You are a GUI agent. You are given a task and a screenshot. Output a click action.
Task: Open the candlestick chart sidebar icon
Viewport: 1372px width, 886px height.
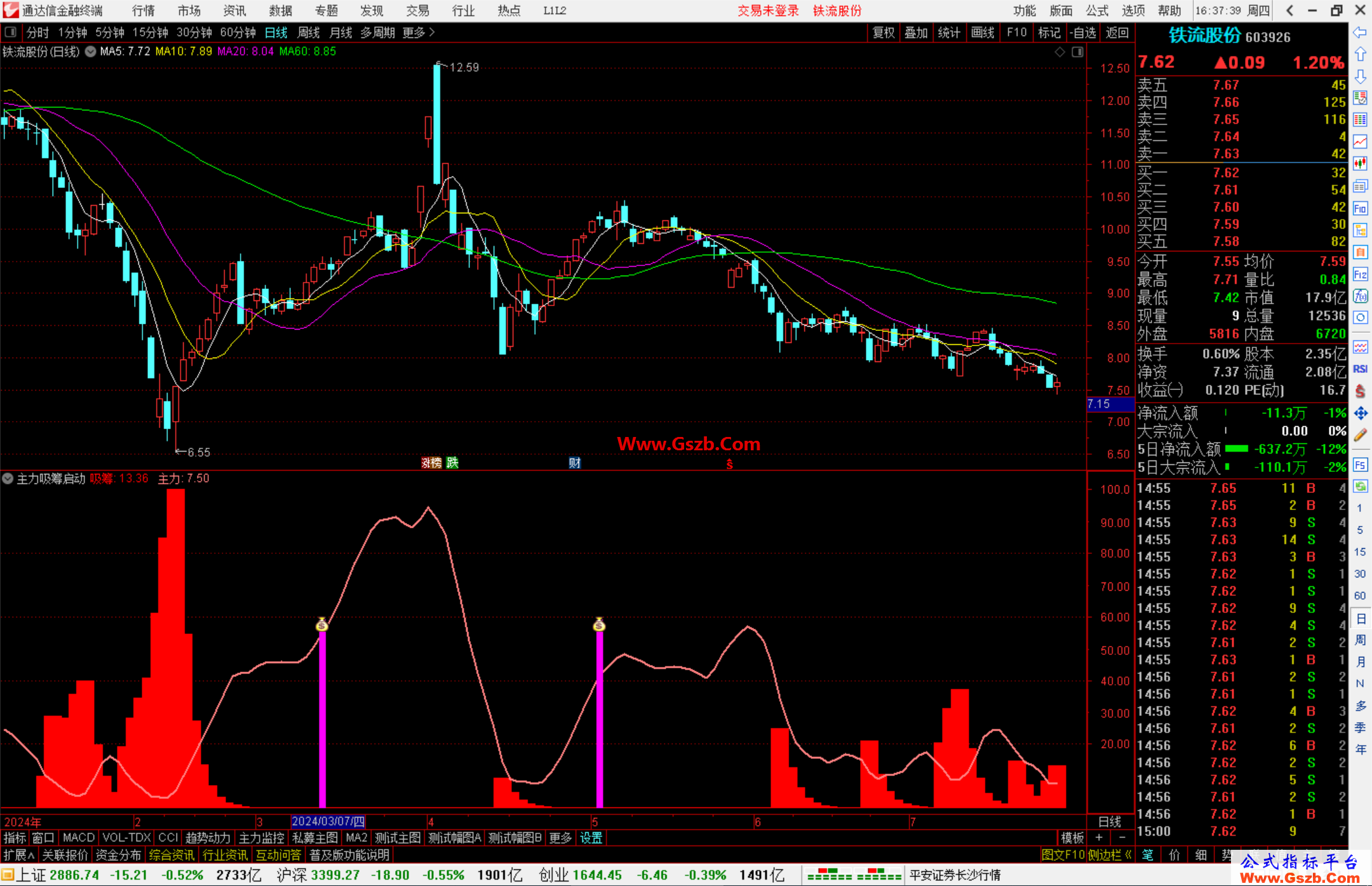point(1360,164)
